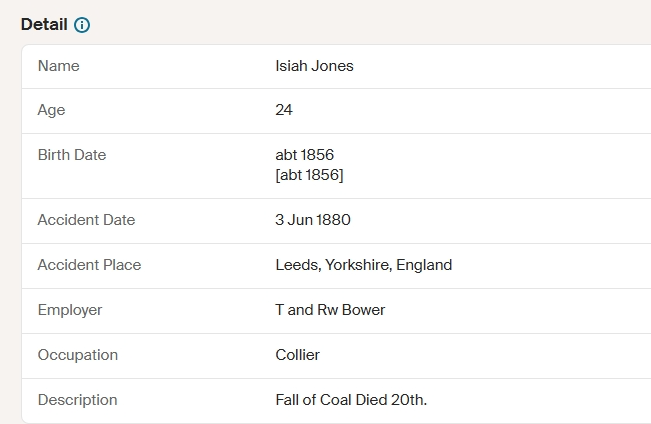Open the Detail info icon
This screenshot has width=651, height=424.
pos(82,25)
